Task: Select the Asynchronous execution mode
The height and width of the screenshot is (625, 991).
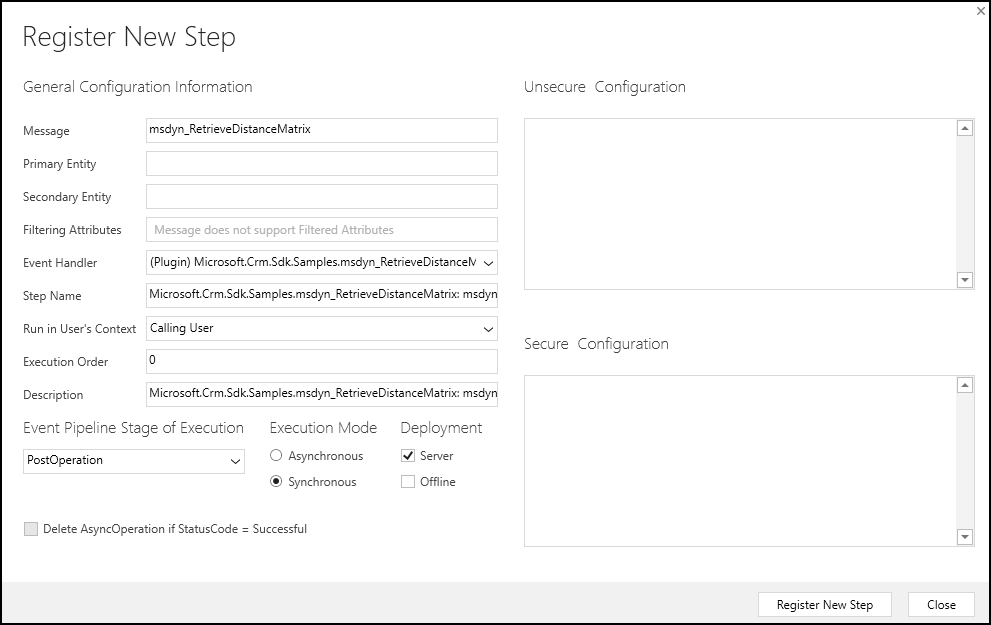Action: (275, 455)
